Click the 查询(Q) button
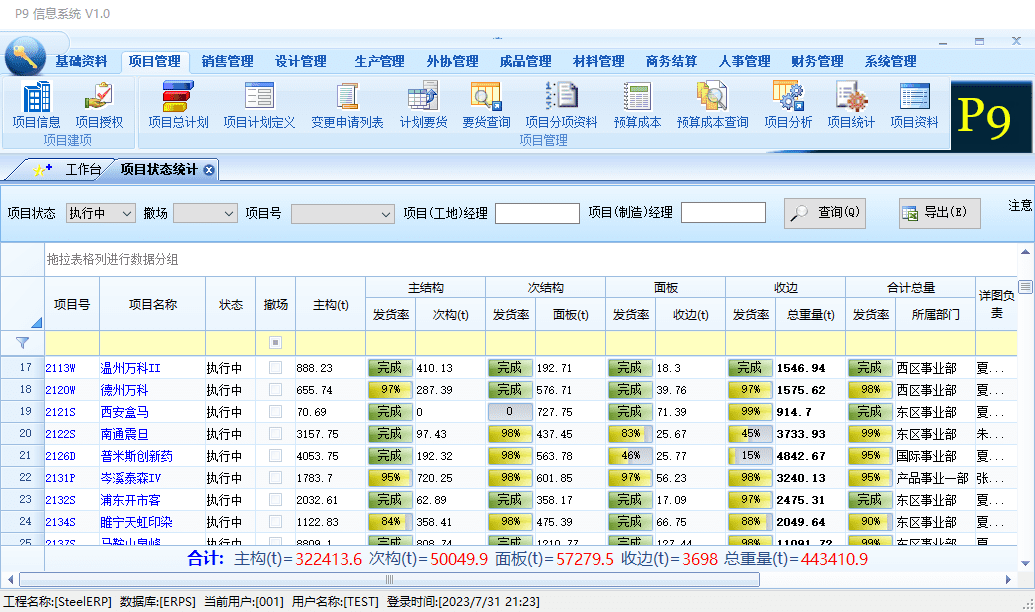The width and height of the screenshot is (1035, 612). click(825, 213)
